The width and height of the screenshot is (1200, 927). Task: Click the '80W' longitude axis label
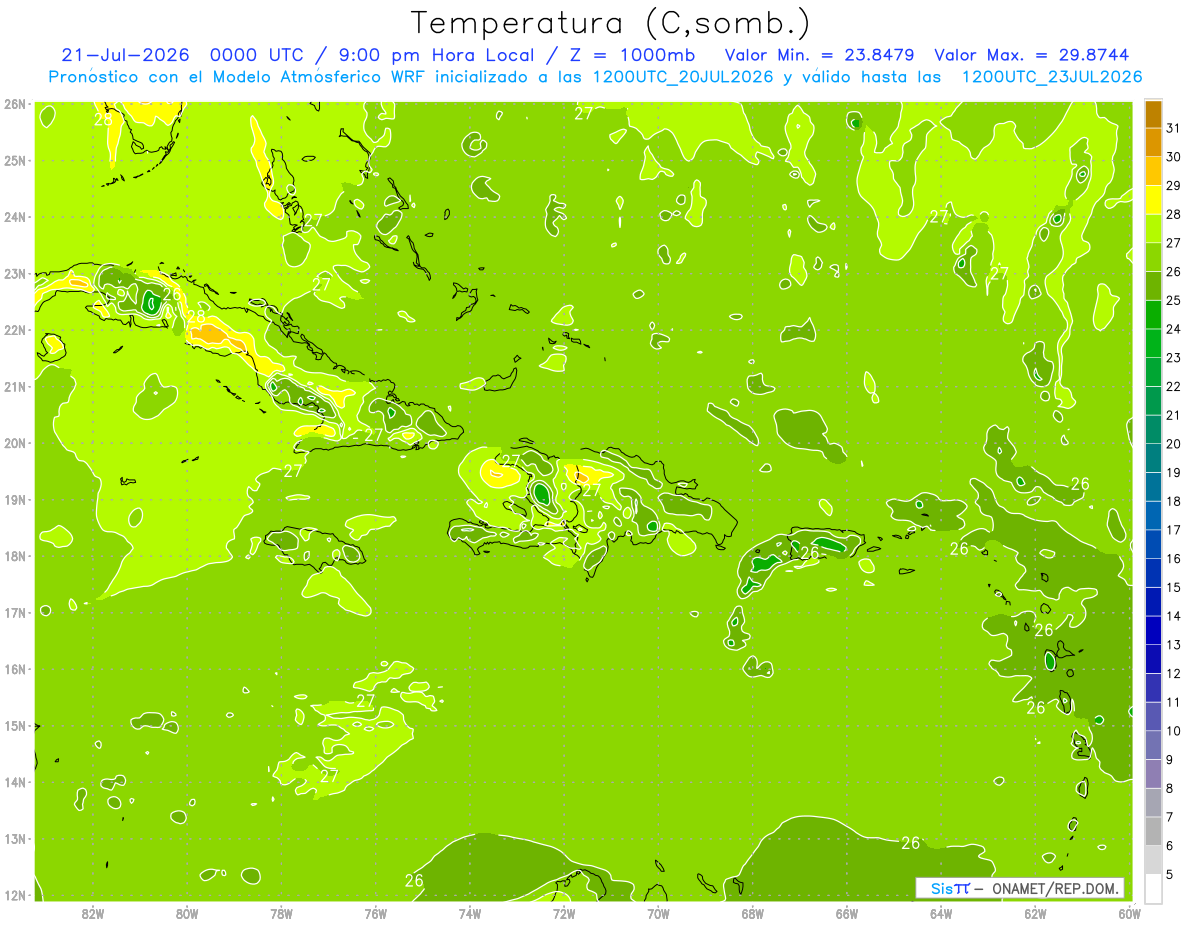click(x=187, y=913)
